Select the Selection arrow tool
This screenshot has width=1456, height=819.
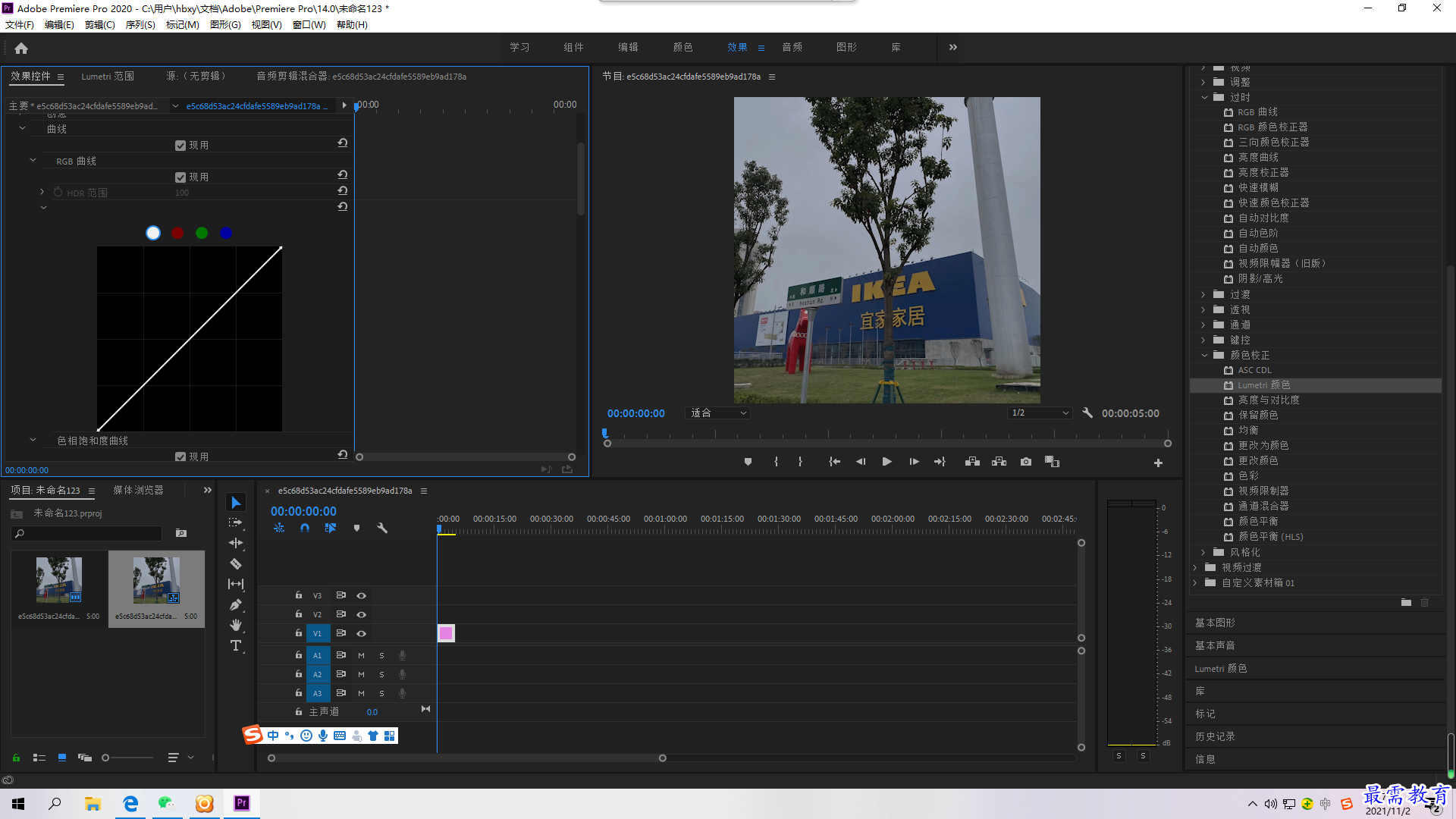(x=236, y=503)
